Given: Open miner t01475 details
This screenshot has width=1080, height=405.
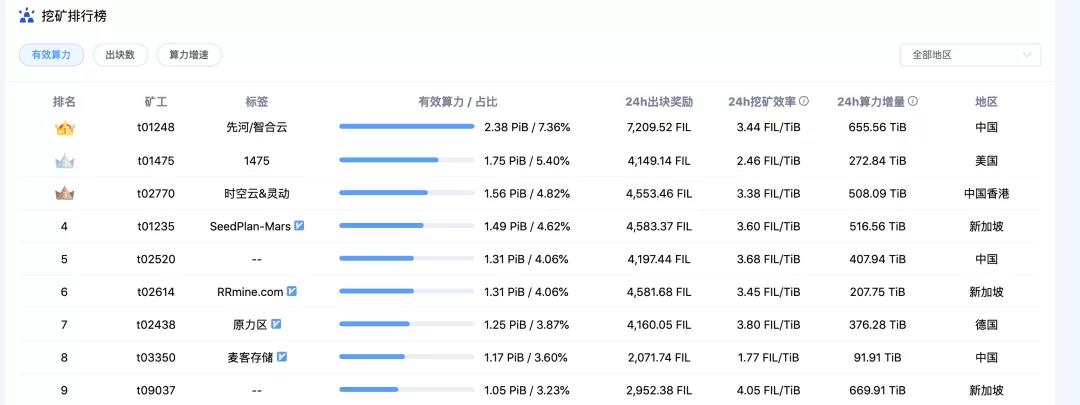Looking at the screenshot, I should point(156,160).
